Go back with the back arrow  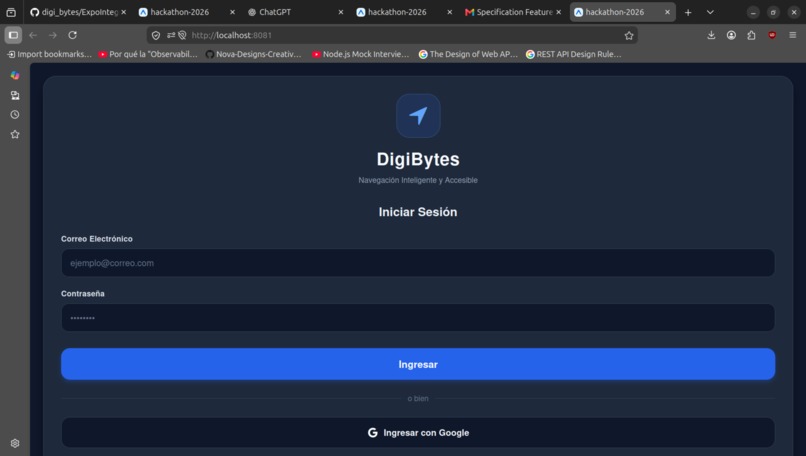coord(33,35)
